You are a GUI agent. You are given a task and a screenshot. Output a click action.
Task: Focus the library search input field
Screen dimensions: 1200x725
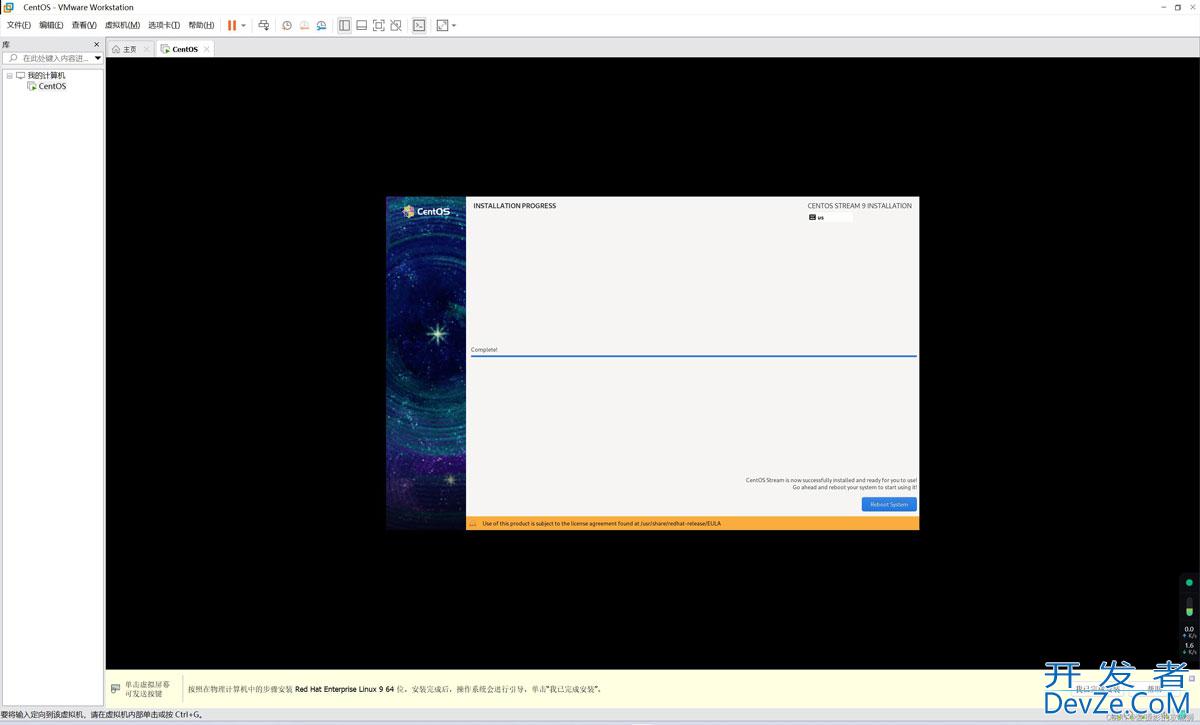click(53, 58)
